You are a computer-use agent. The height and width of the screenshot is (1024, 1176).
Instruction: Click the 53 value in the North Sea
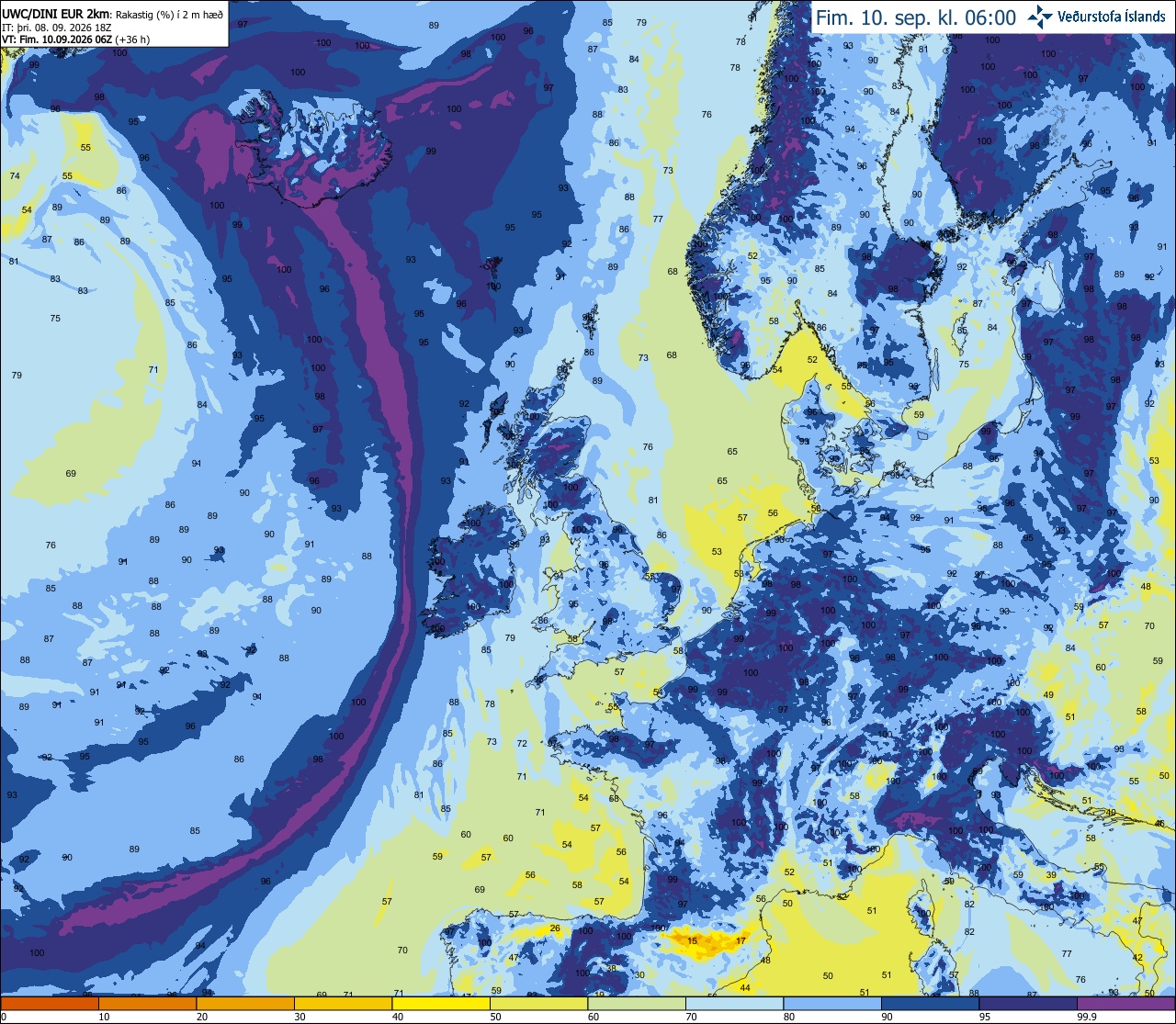pos(717,552)
